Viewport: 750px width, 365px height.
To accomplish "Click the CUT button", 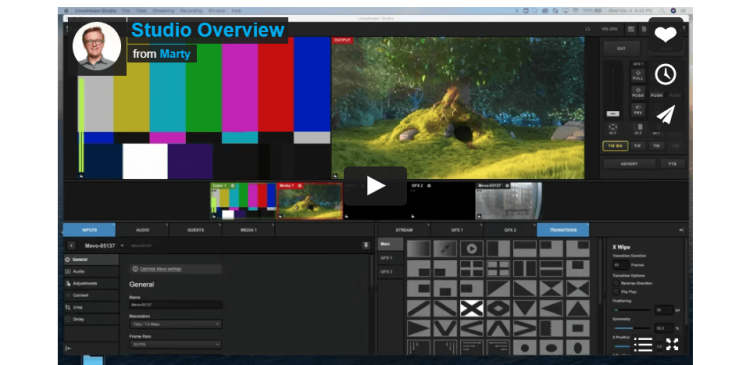I will (621, 49).
